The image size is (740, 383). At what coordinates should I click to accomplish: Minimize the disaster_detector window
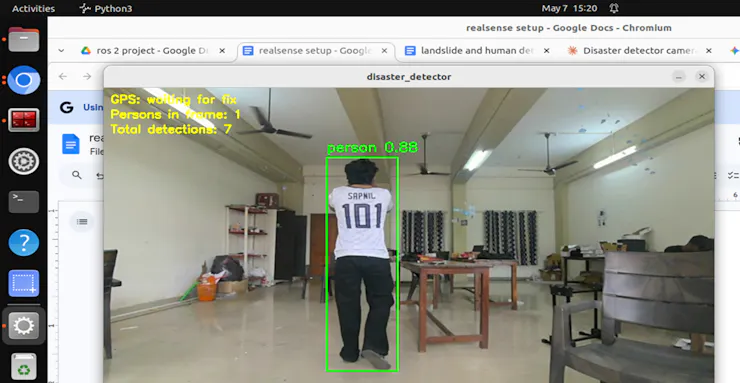pos(679,76)
